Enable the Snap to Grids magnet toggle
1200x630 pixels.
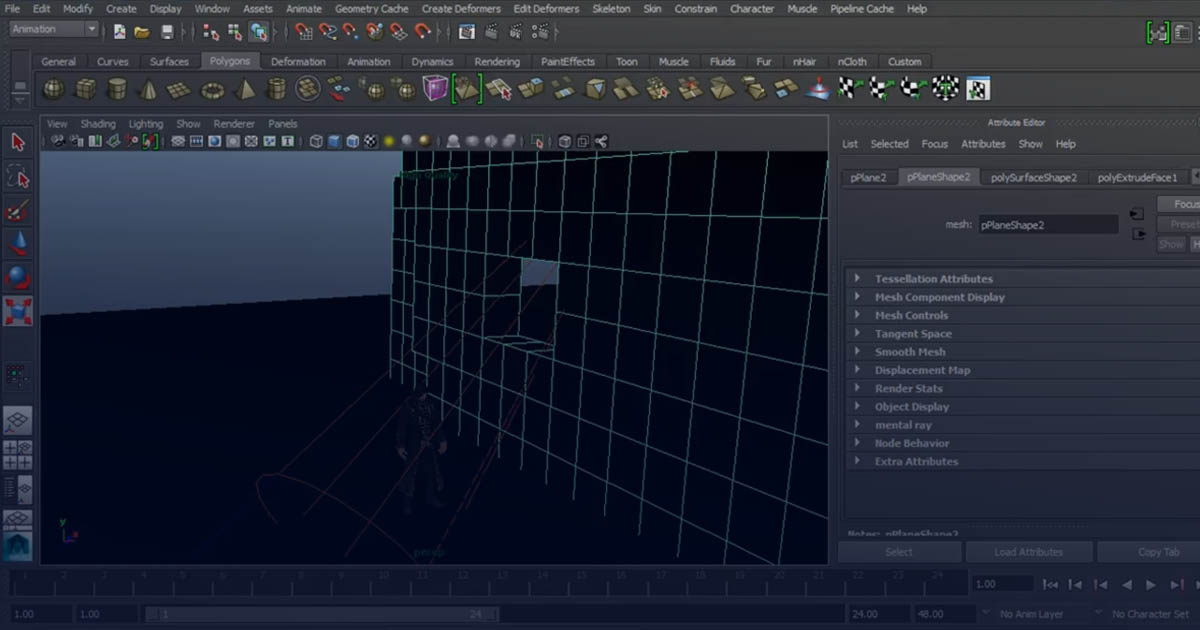[x=304, y=31]
